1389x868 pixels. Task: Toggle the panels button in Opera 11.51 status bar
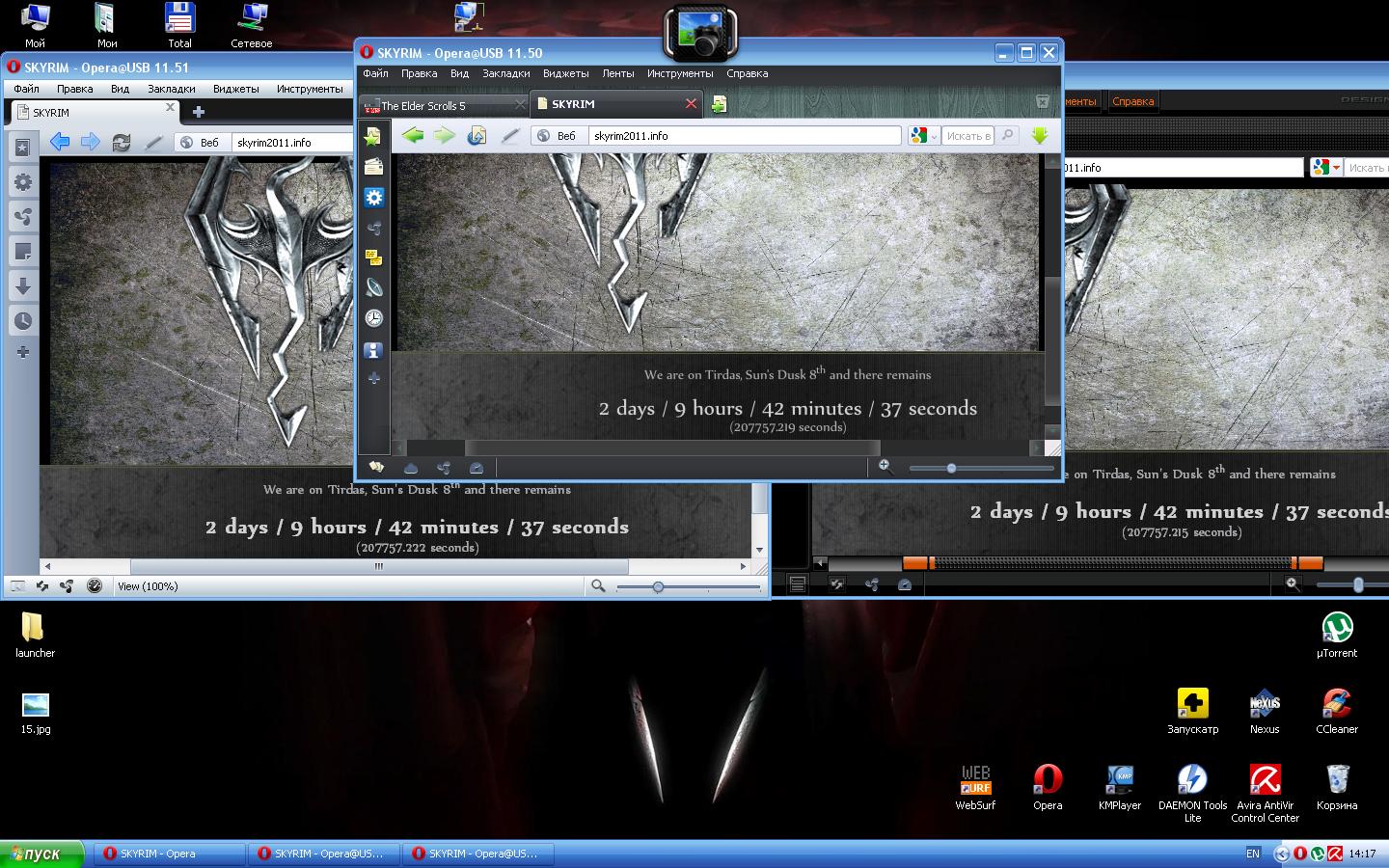pos(17,585)
